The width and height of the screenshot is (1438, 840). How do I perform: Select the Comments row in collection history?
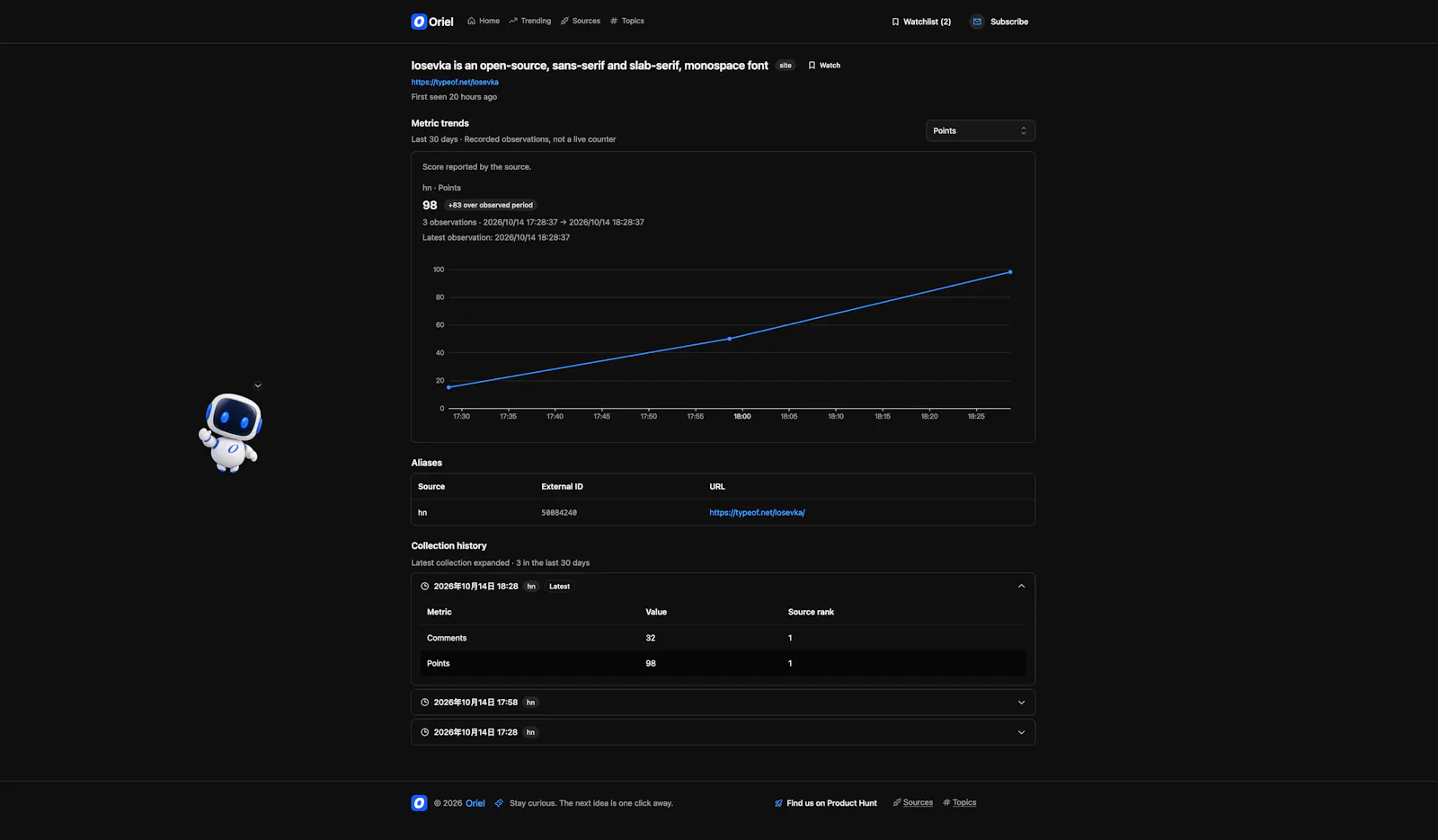click(x=723, y=638)
